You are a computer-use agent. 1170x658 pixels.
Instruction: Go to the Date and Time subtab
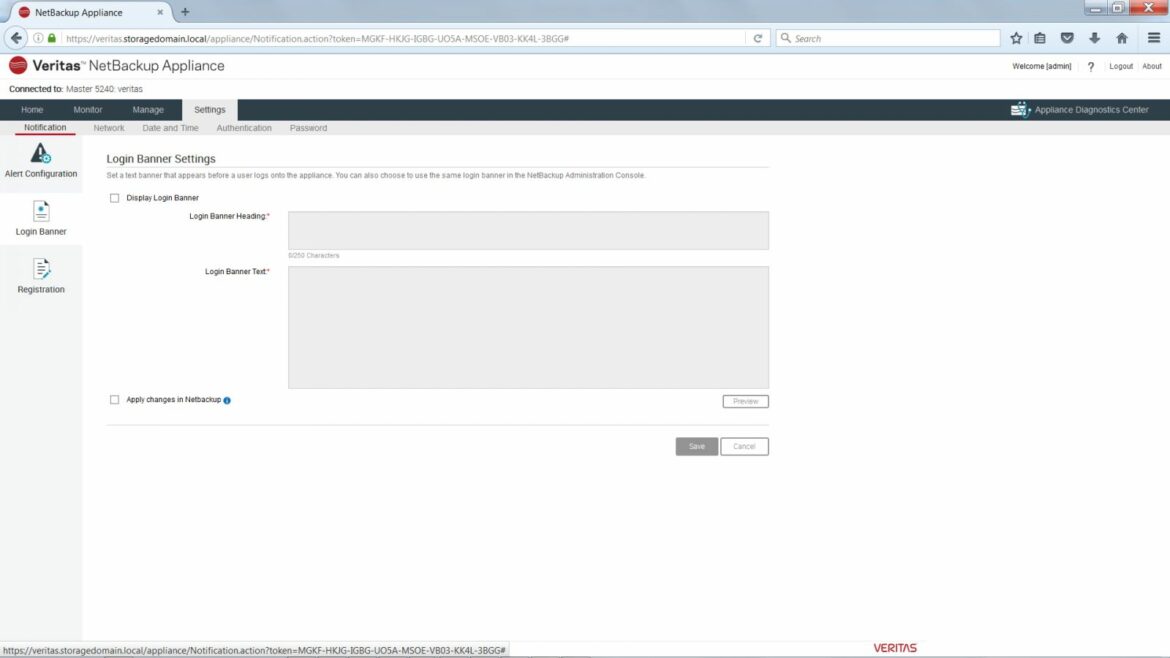pos(170,128)
